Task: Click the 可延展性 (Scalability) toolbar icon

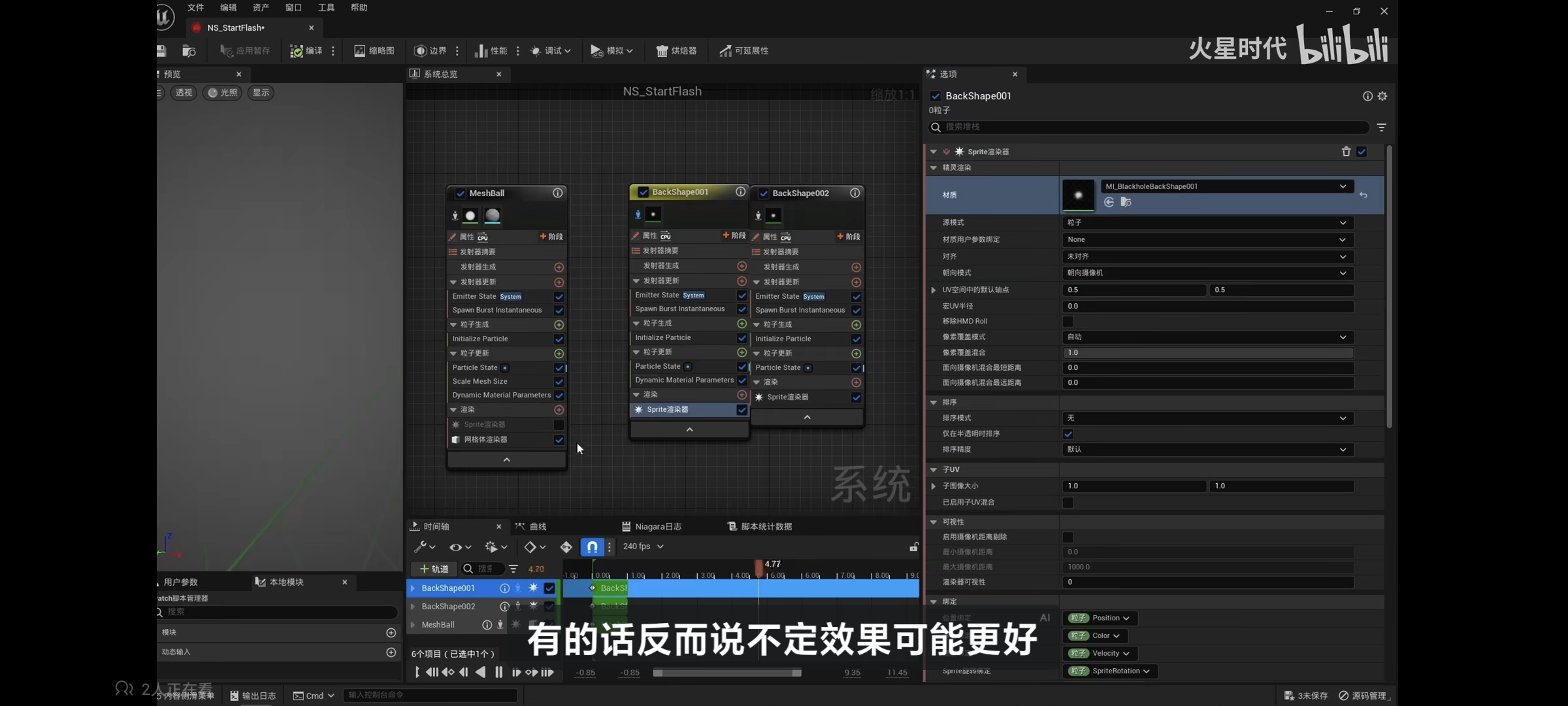Action: click(x=743, y=51)
